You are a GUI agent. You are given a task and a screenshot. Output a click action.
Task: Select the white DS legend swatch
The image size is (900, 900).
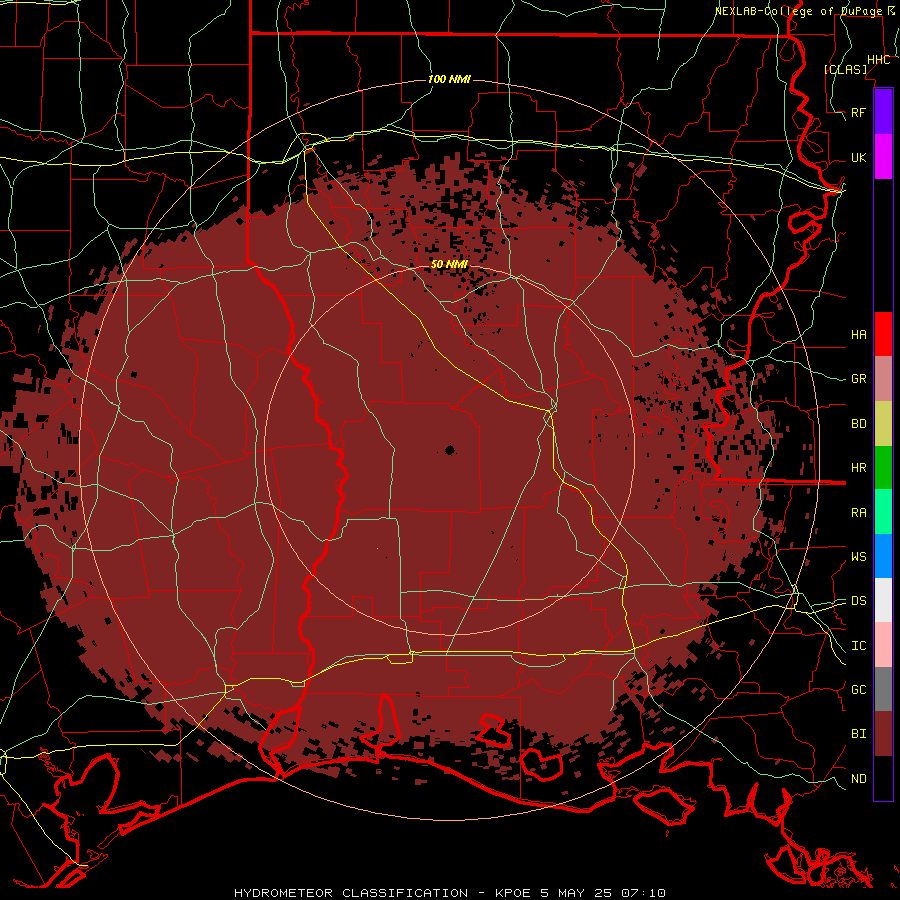click(x=883, y=600)
